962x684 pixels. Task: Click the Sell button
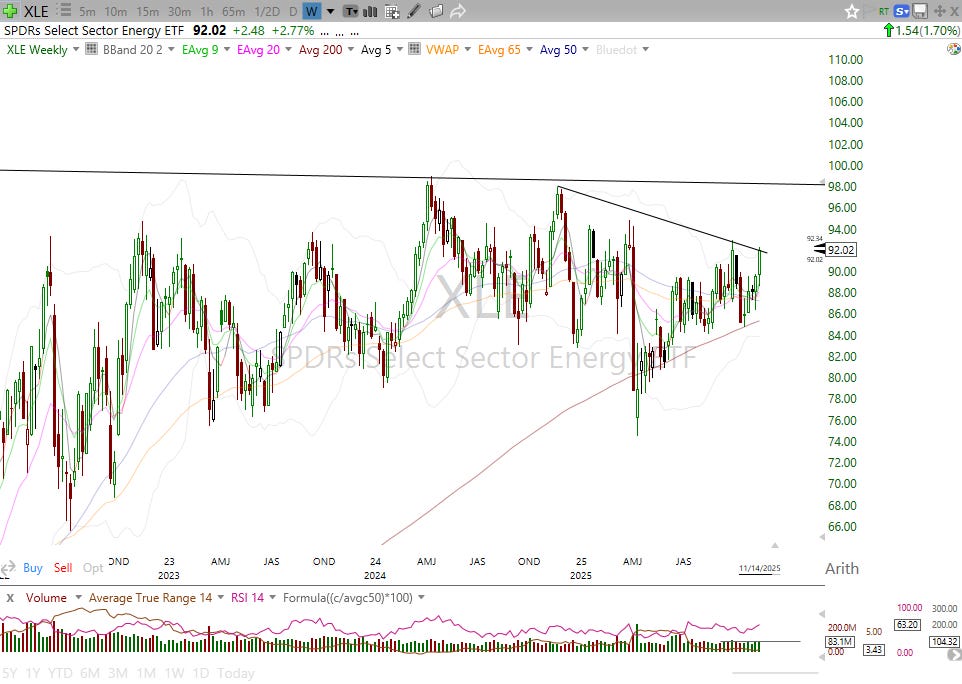63,568
